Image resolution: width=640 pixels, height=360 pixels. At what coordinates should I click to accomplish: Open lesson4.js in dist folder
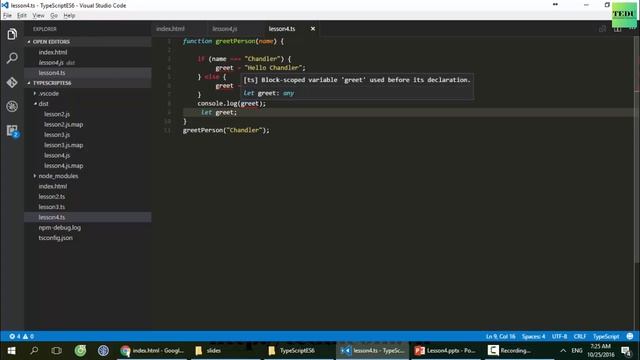[57, 156]
